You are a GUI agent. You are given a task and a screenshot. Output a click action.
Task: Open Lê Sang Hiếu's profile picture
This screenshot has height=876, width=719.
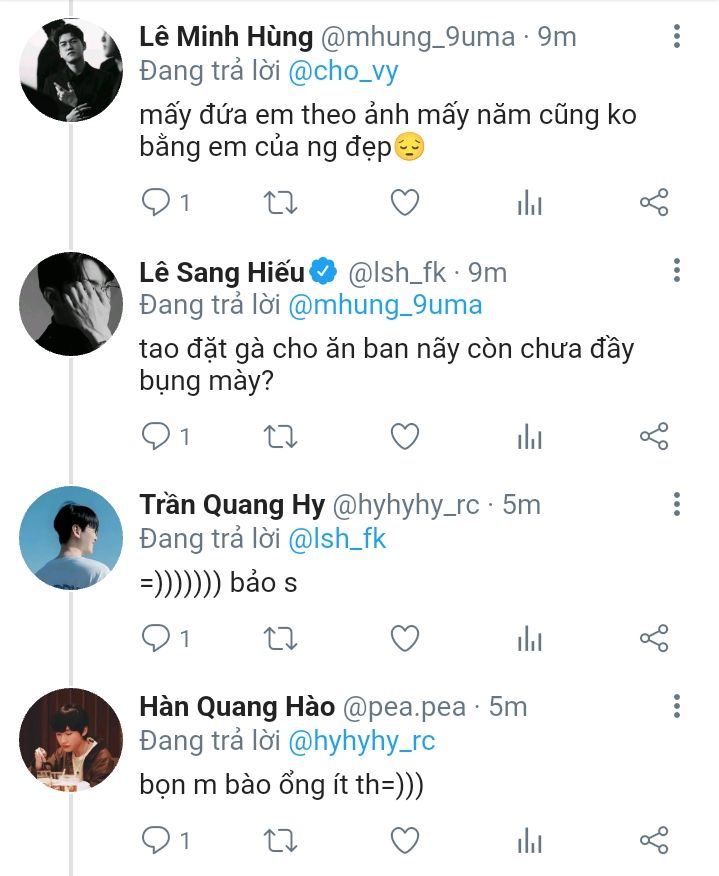(x=70, y=302)
